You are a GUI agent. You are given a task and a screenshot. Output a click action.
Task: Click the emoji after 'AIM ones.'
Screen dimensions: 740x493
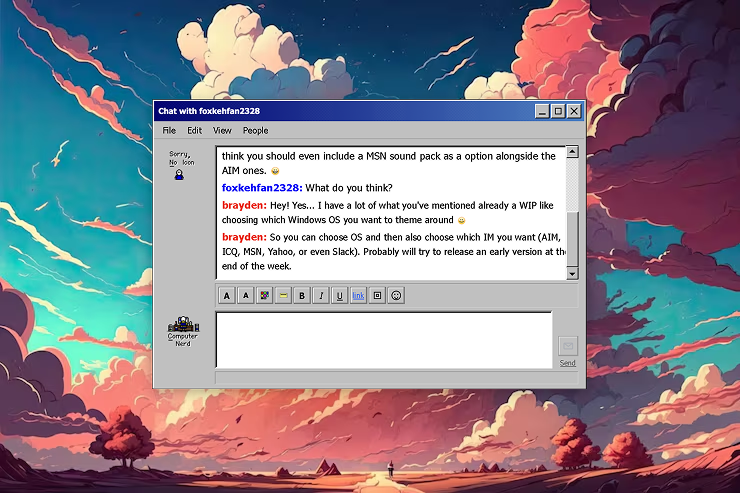point(275,171)
